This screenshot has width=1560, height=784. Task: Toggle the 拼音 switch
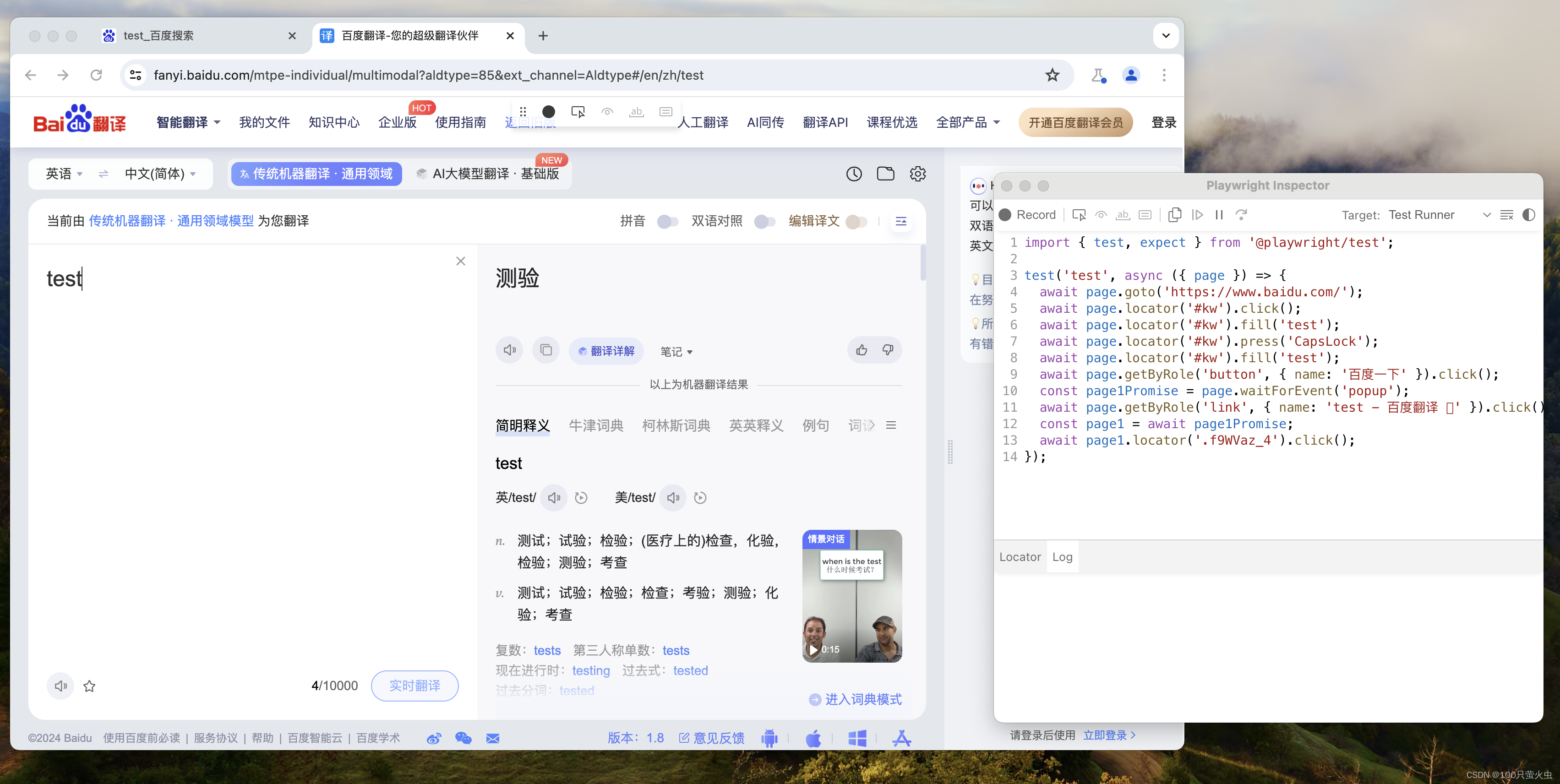667,222
